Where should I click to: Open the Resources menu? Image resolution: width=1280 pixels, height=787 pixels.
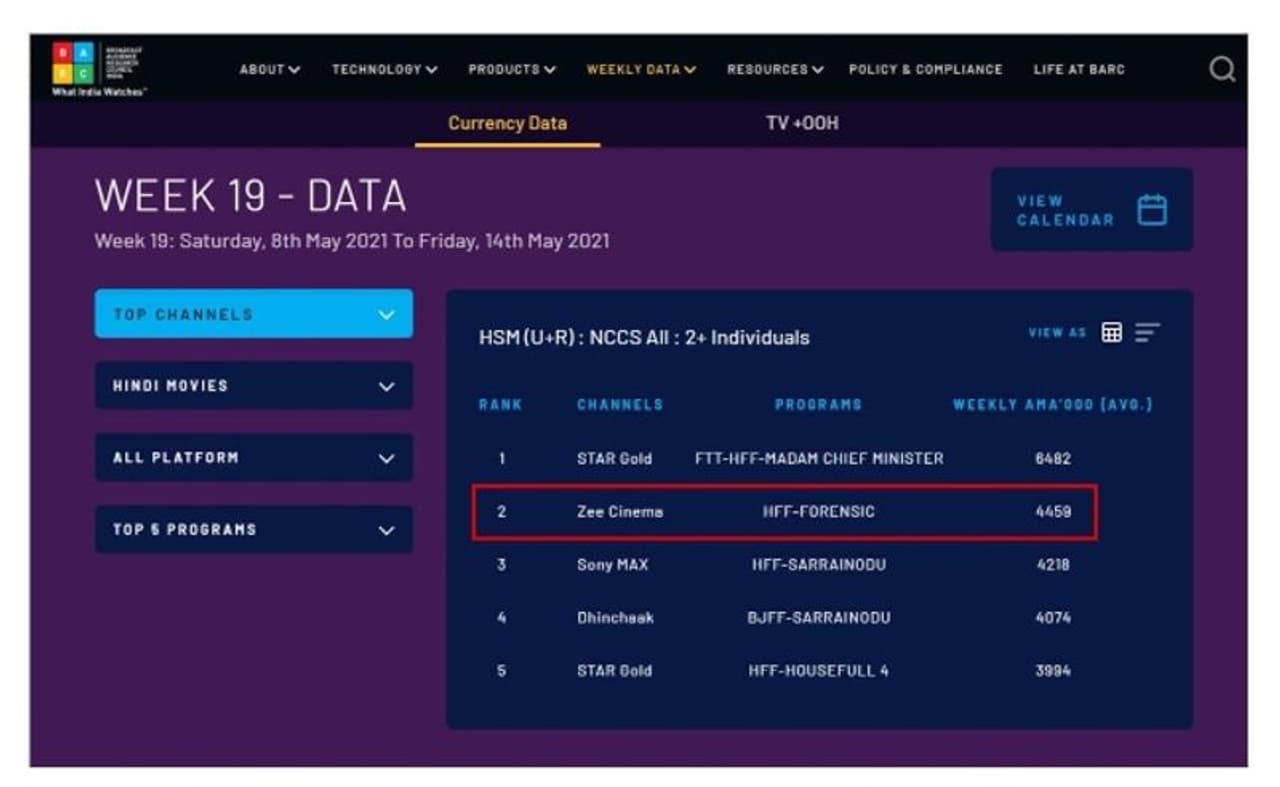(x=775, y=70)
